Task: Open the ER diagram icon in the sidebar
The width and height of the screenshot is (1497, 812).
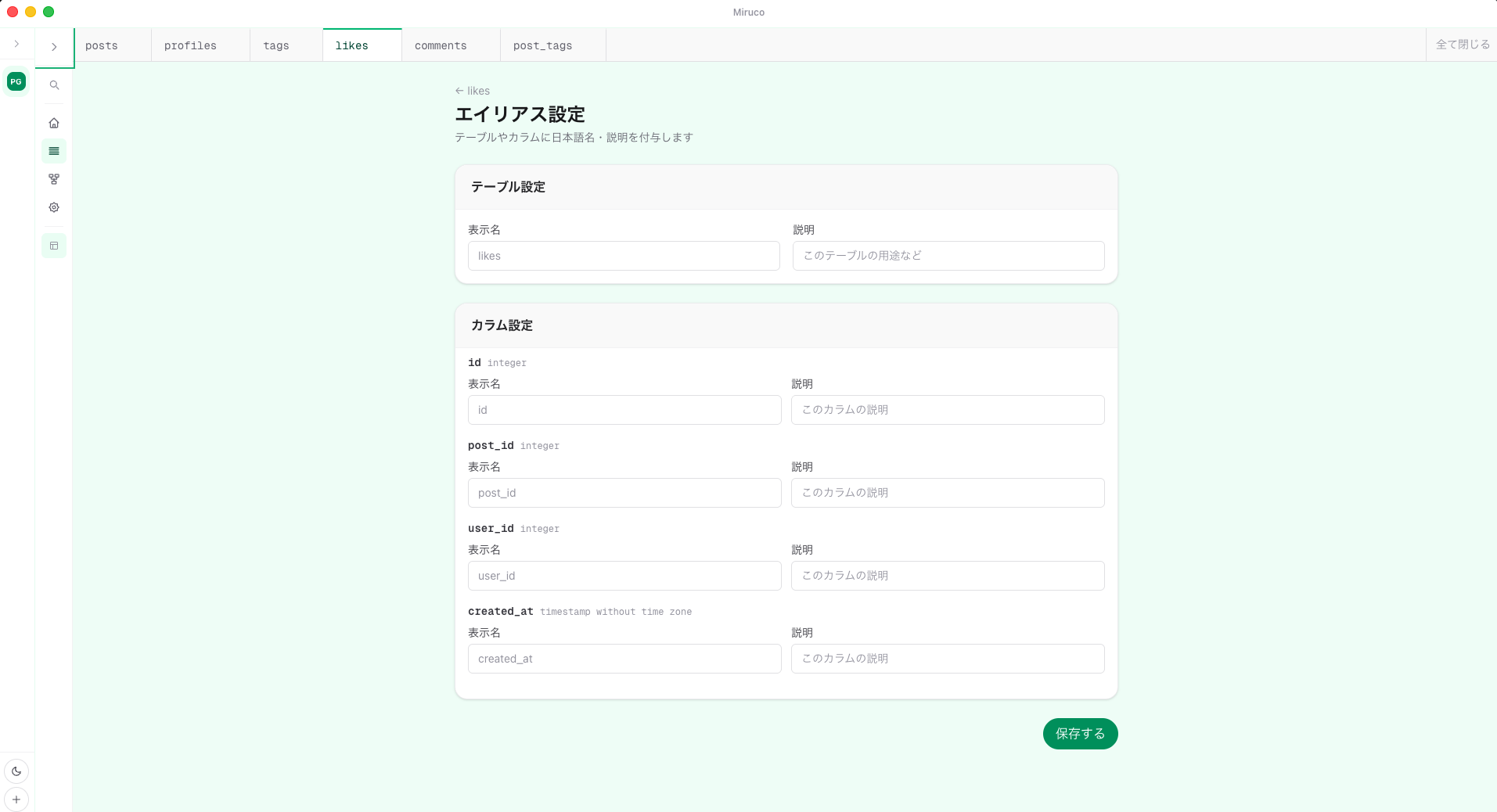Action: (54, 179)
